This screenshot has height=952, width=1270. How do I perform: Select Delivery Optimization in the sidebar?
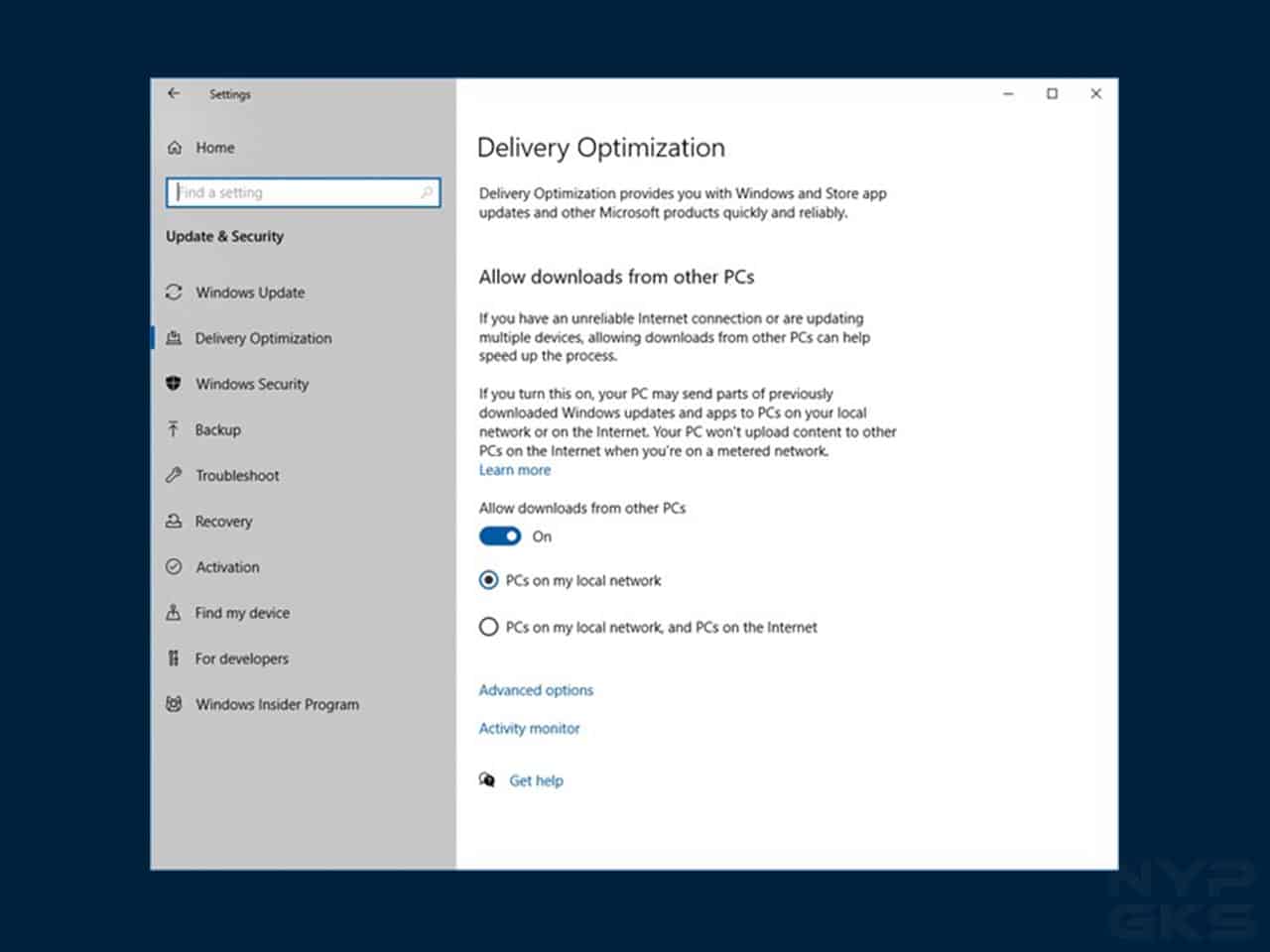point(264,338)
